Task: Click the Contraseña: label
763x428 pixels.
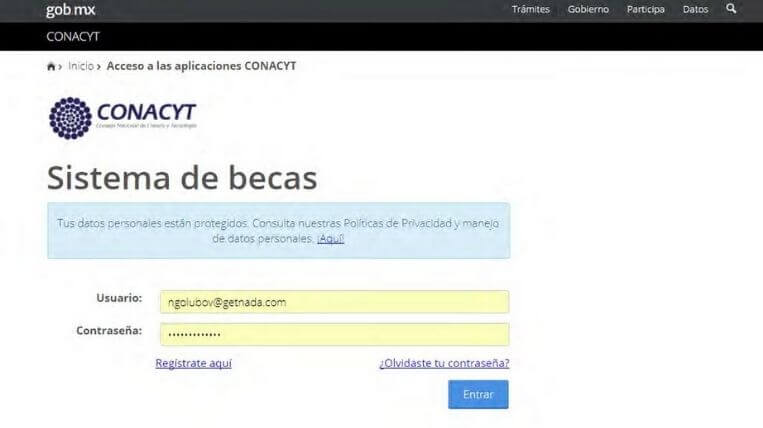Action: click(109, 331)
